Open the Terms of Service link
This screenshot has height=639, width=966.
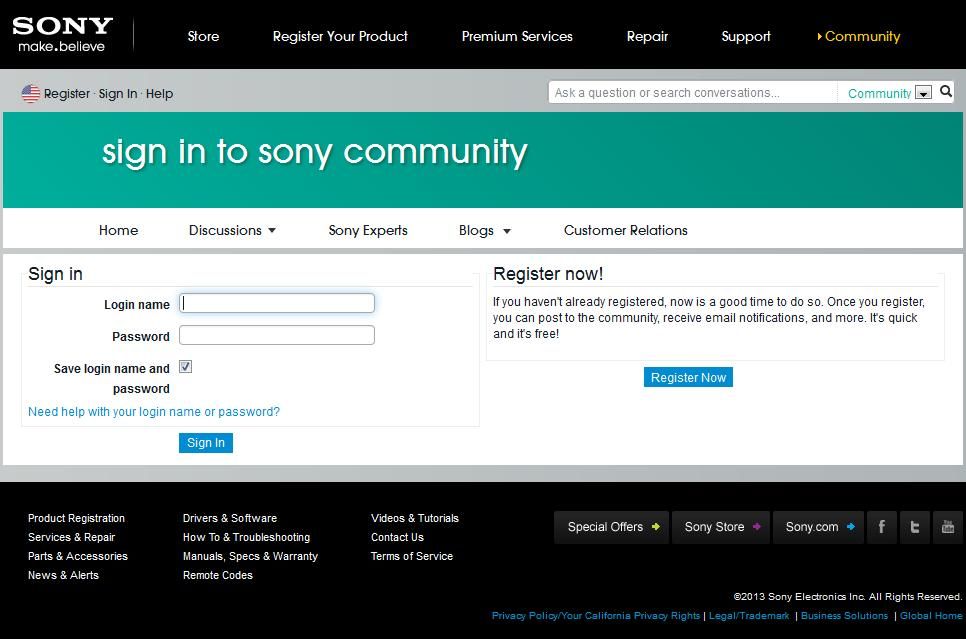(411, 556)
